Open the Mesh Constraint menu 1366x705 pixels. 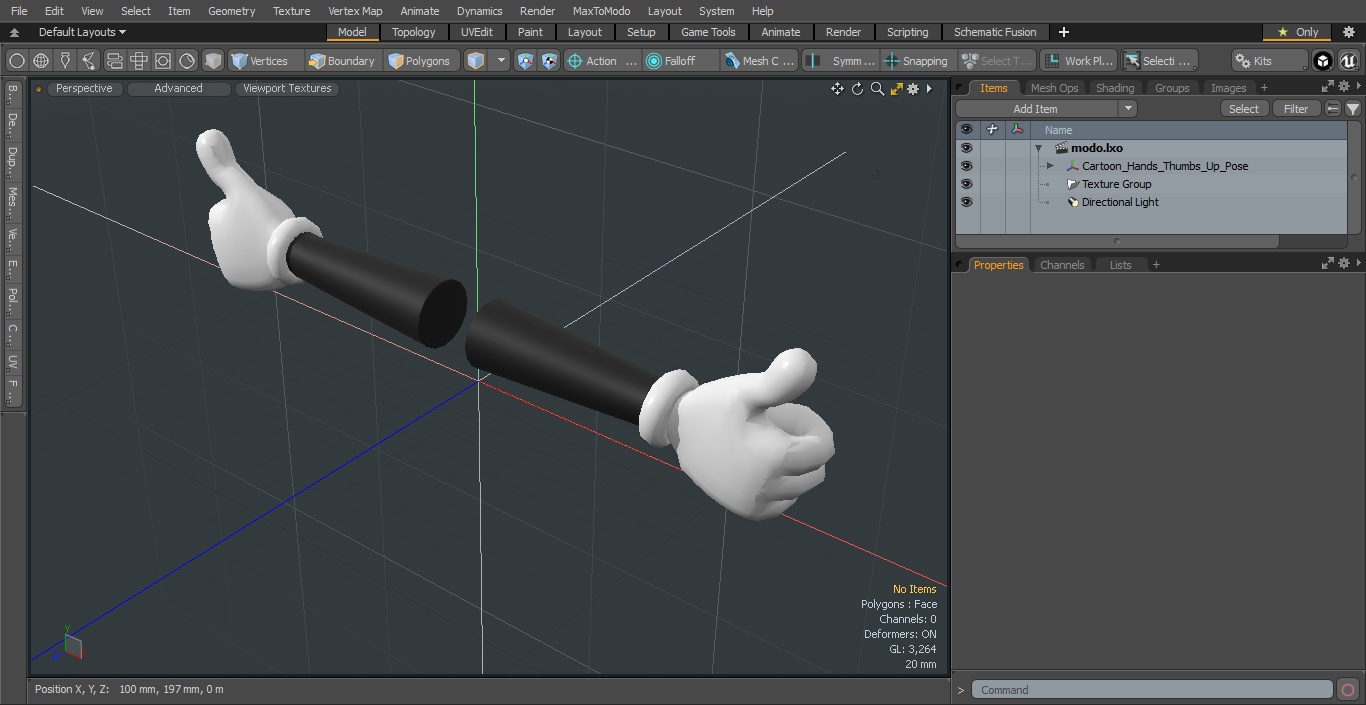point(760,61)
